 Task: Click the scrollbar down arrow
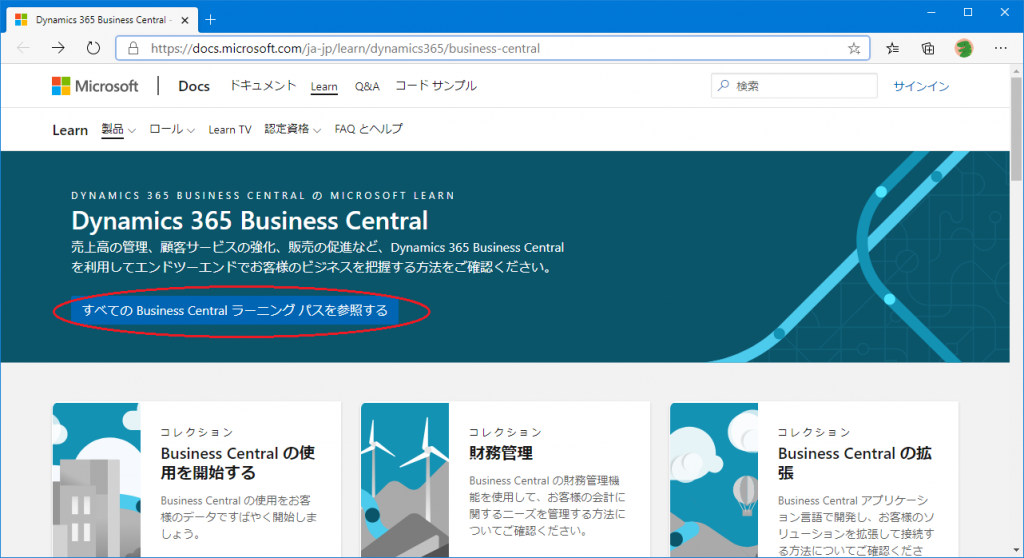click(x=1016, y=551)
